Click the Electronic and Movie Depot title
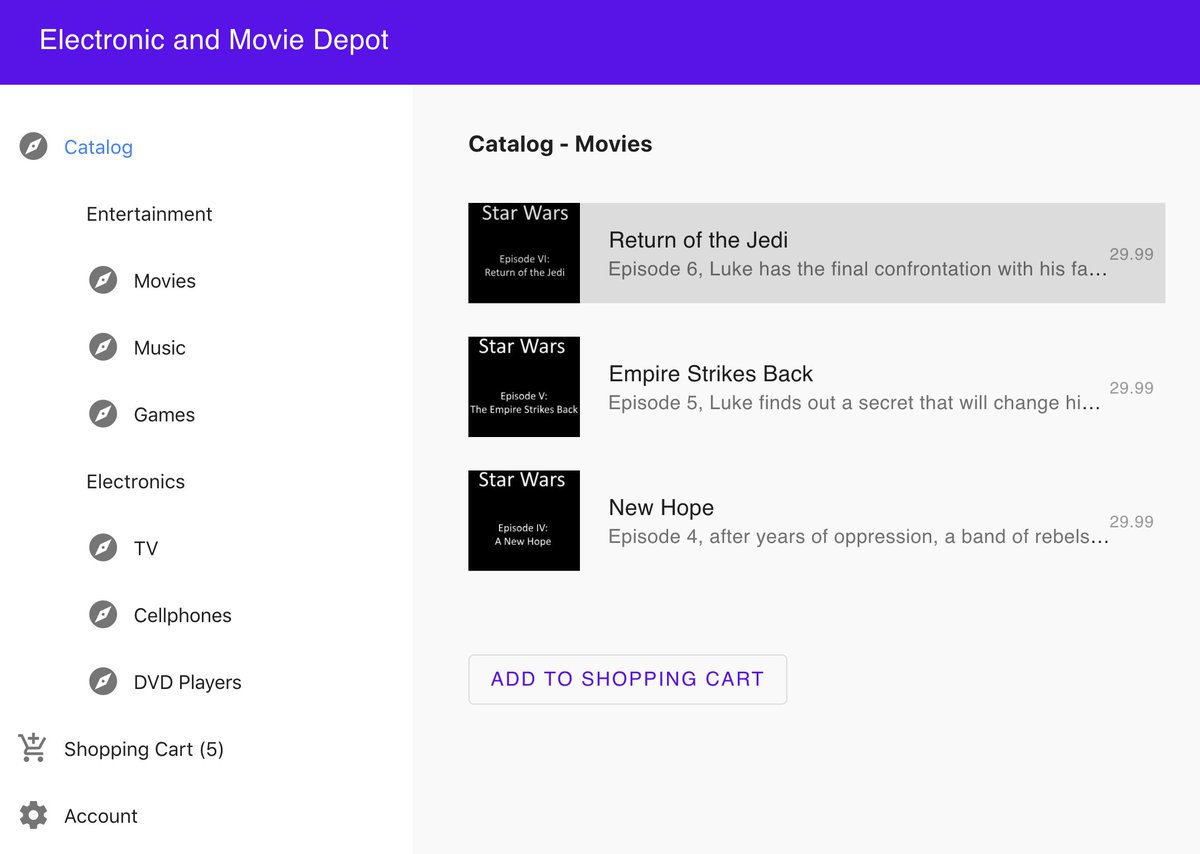 [x=214, y=40]
